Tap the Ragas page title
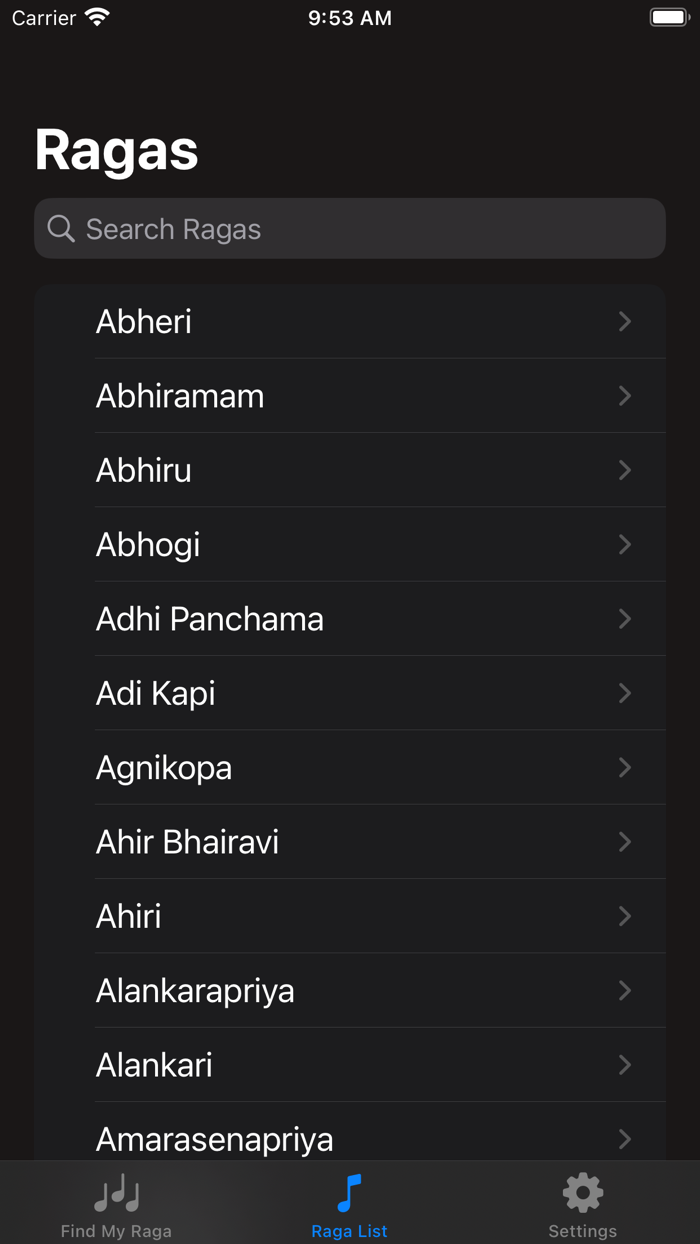The image size is (700, 1244). click(x=115, y=150)
